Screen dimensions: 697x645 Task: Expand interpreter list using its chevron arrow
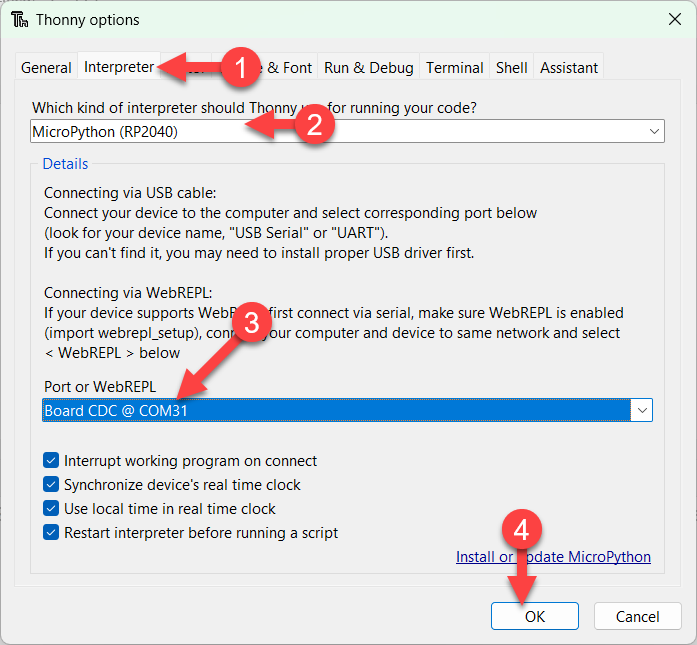pos(654,131)
